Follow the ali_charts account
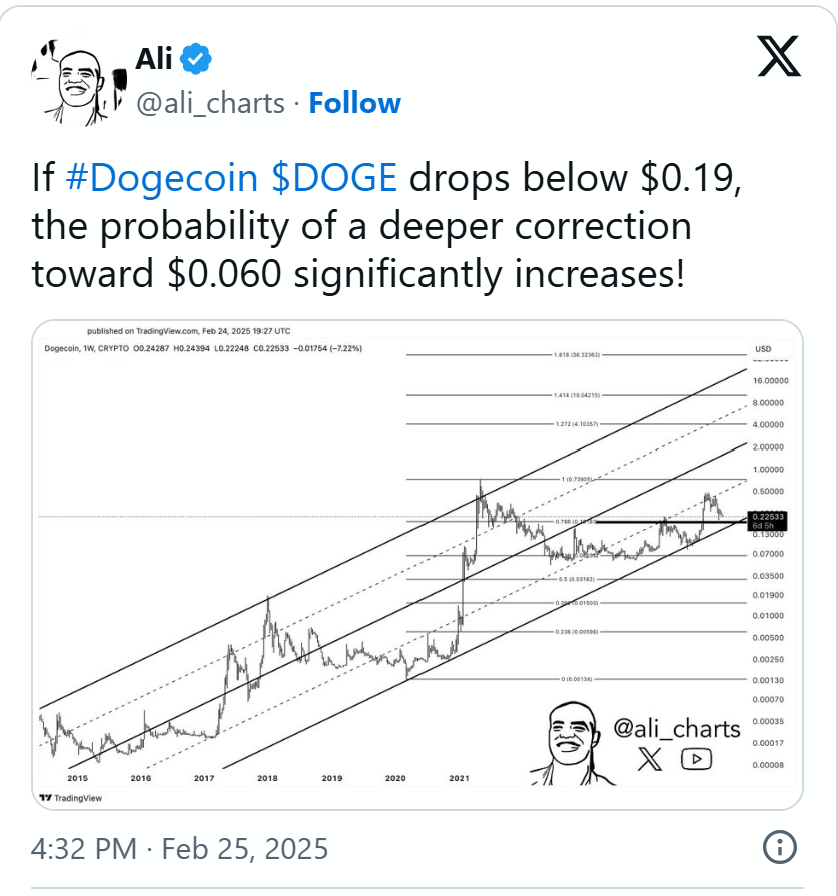This screenshot has width=838, height=896. click(355, 103)
